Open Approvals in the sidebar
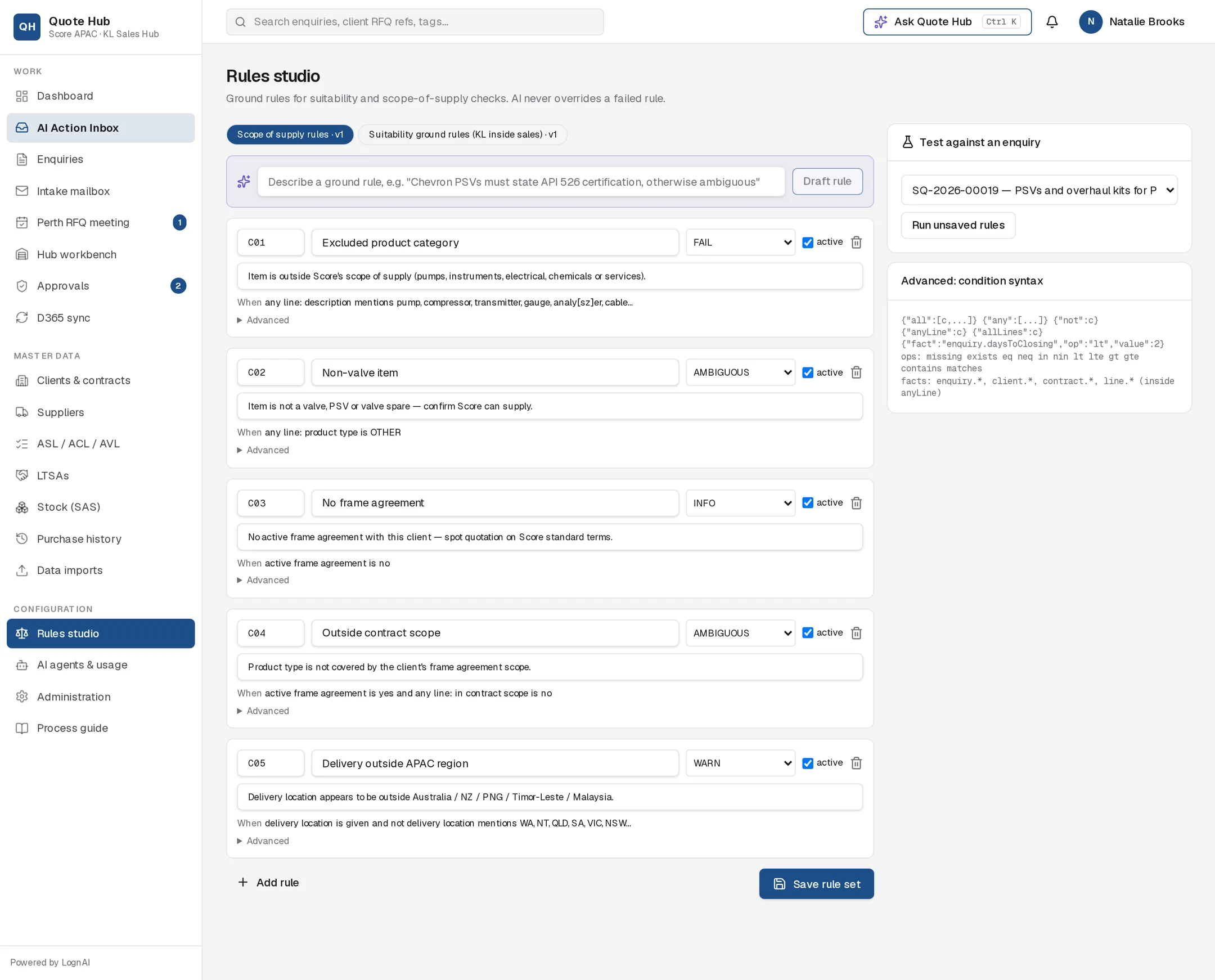 [101, 286]
